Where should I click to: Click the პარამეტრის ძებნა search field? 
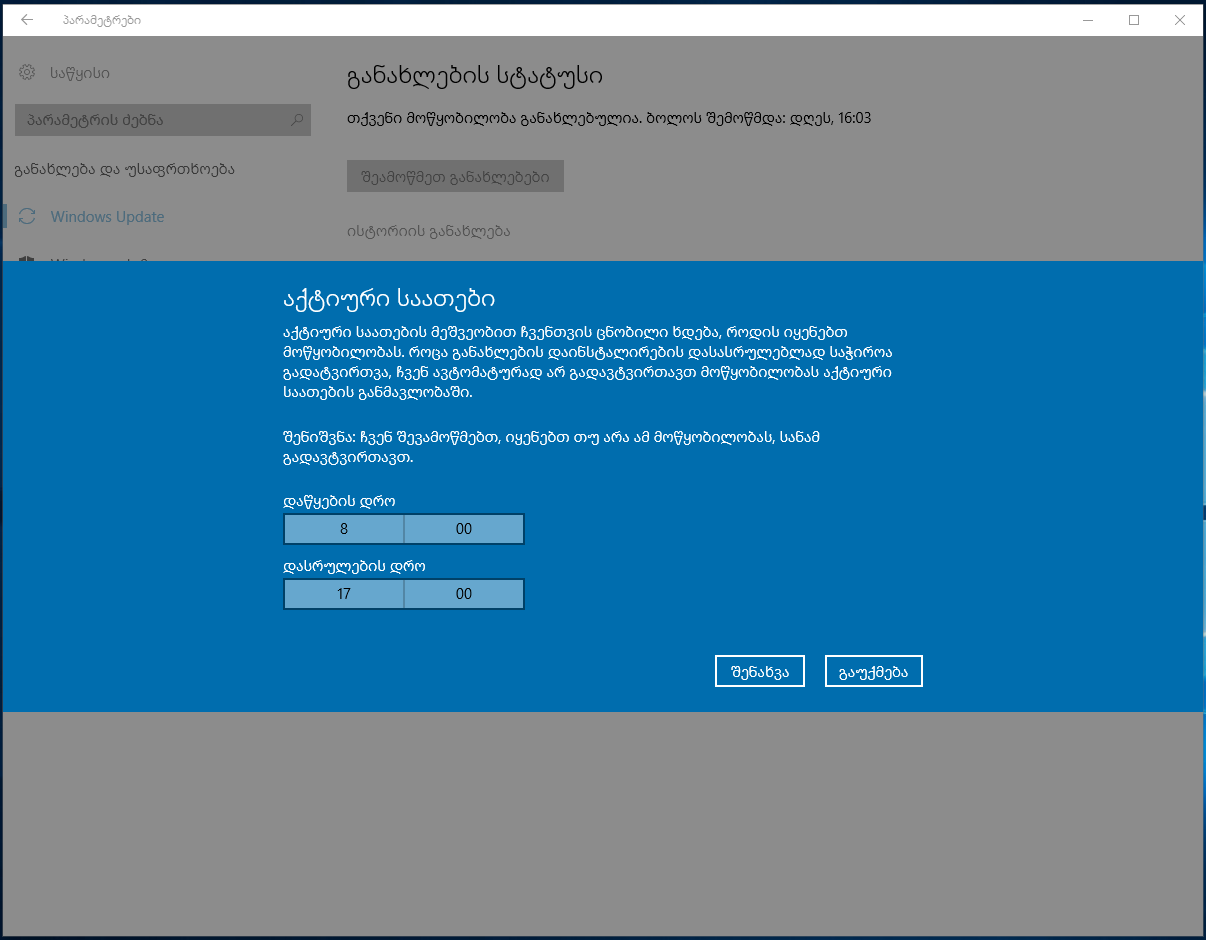pos(150,120)
